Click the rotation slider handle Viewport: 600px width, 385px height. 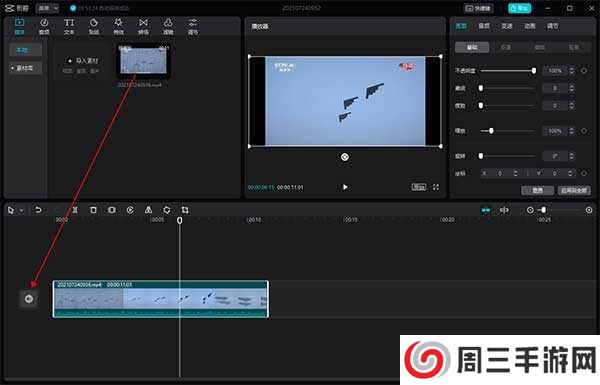tap(481, 156)
